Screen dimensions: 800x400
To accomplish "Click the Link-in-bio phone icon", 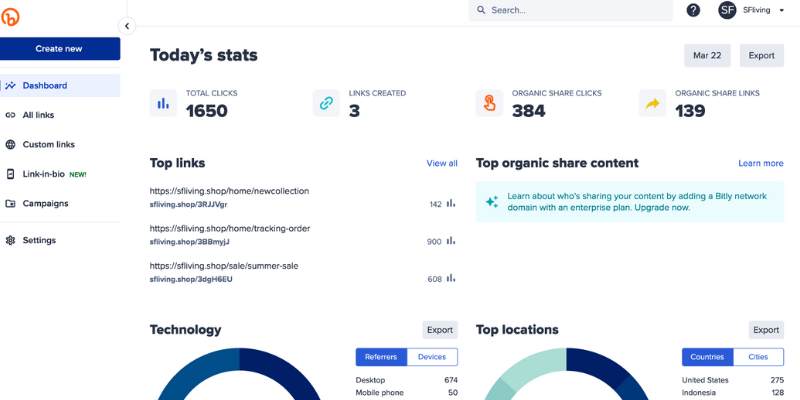I will (10, 174).
